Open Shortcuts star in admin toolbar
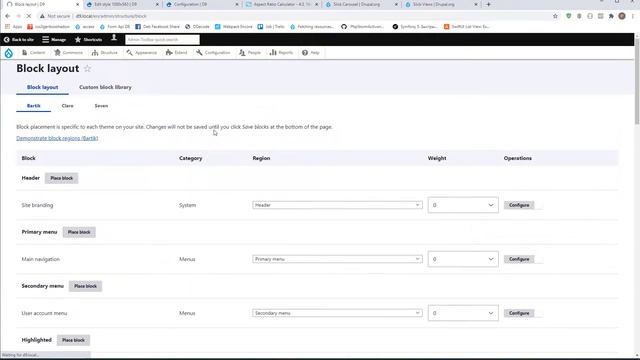 coord(89,40)
